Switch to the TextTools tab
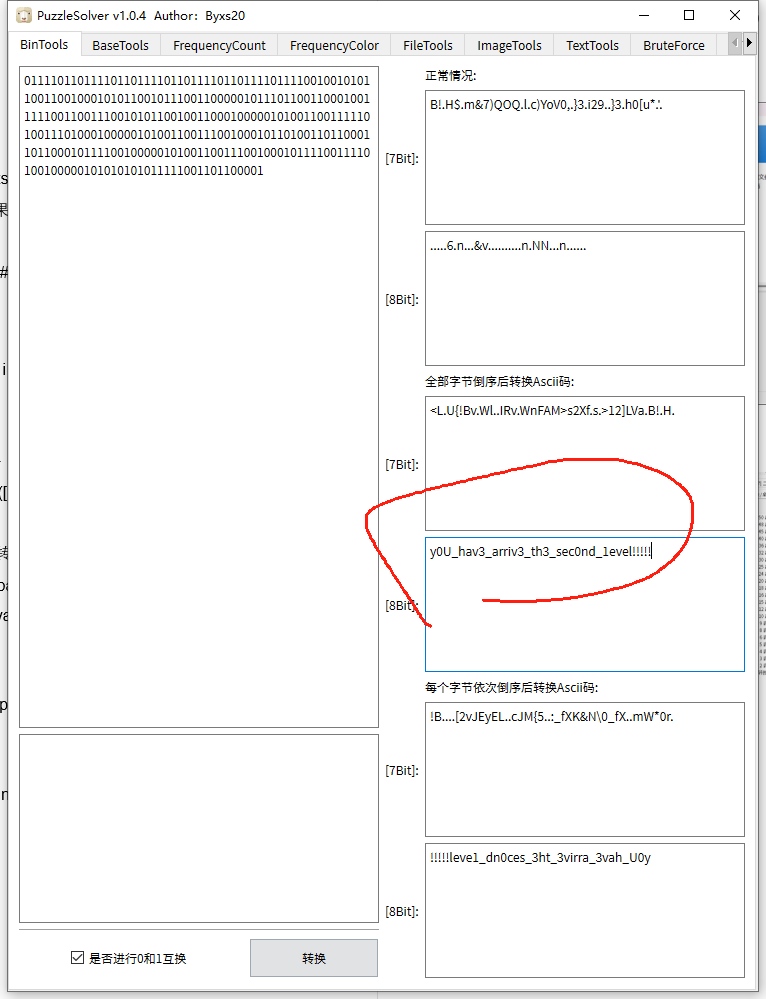This screenshot has height=999, width=766. coord(592,45)
